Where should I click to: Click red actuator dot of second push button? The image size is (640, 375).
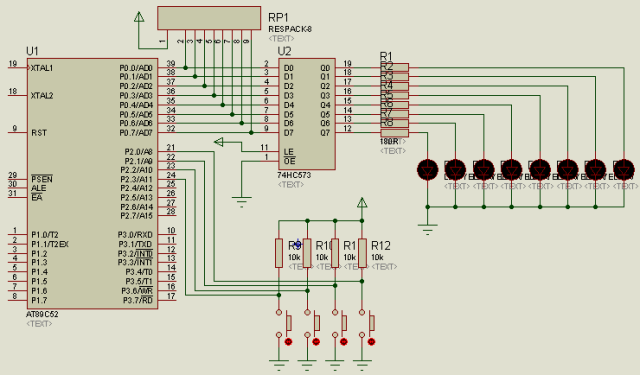point(316,342)
